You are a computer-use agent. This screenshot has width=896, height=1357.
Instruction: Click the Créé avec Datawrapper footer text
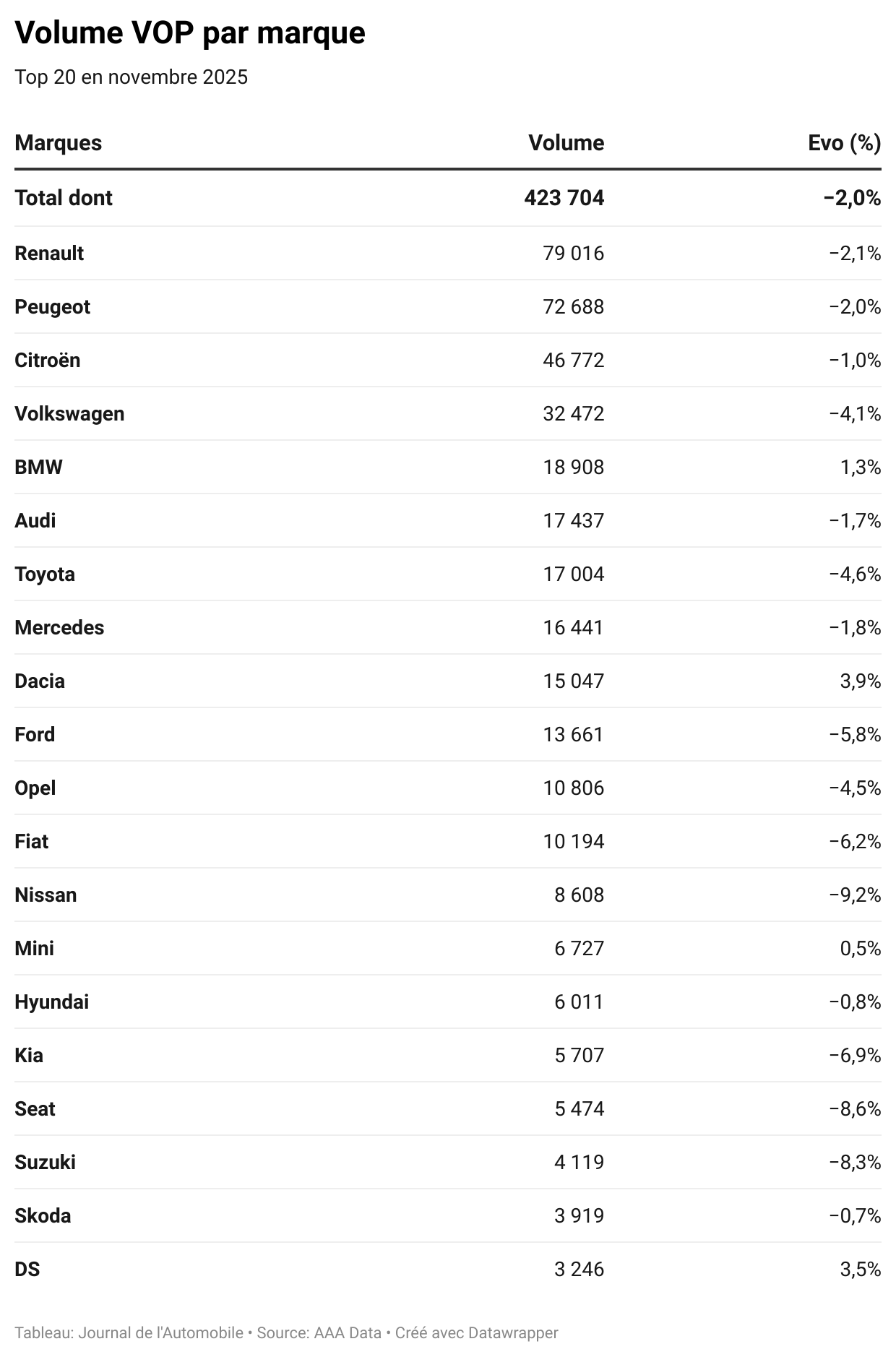pyautogui.click(x=476, y=1332)
